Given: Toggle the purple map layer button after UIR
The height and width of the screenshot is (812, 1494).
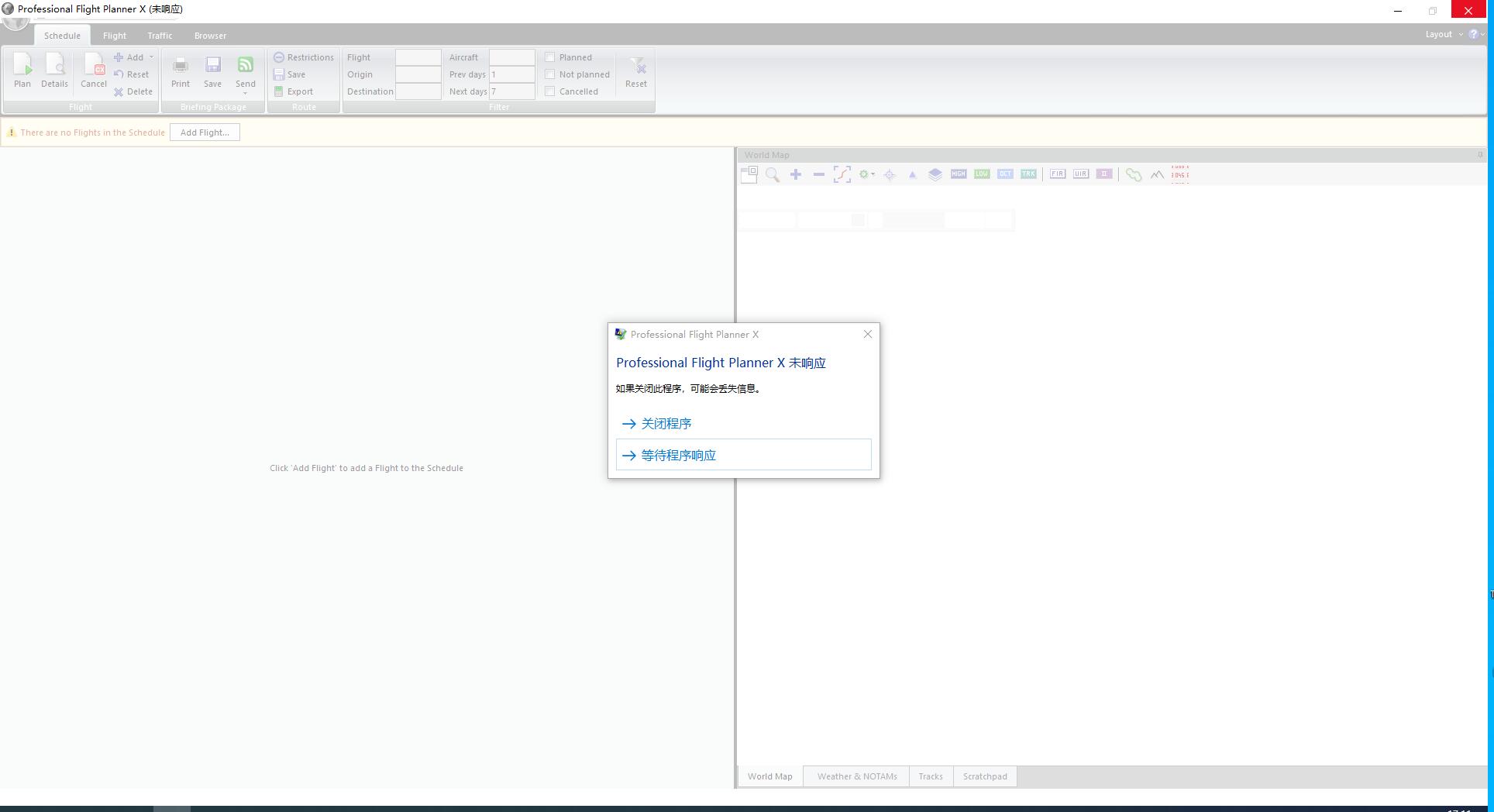Looking at the screenshot, I should point(1104,174).
